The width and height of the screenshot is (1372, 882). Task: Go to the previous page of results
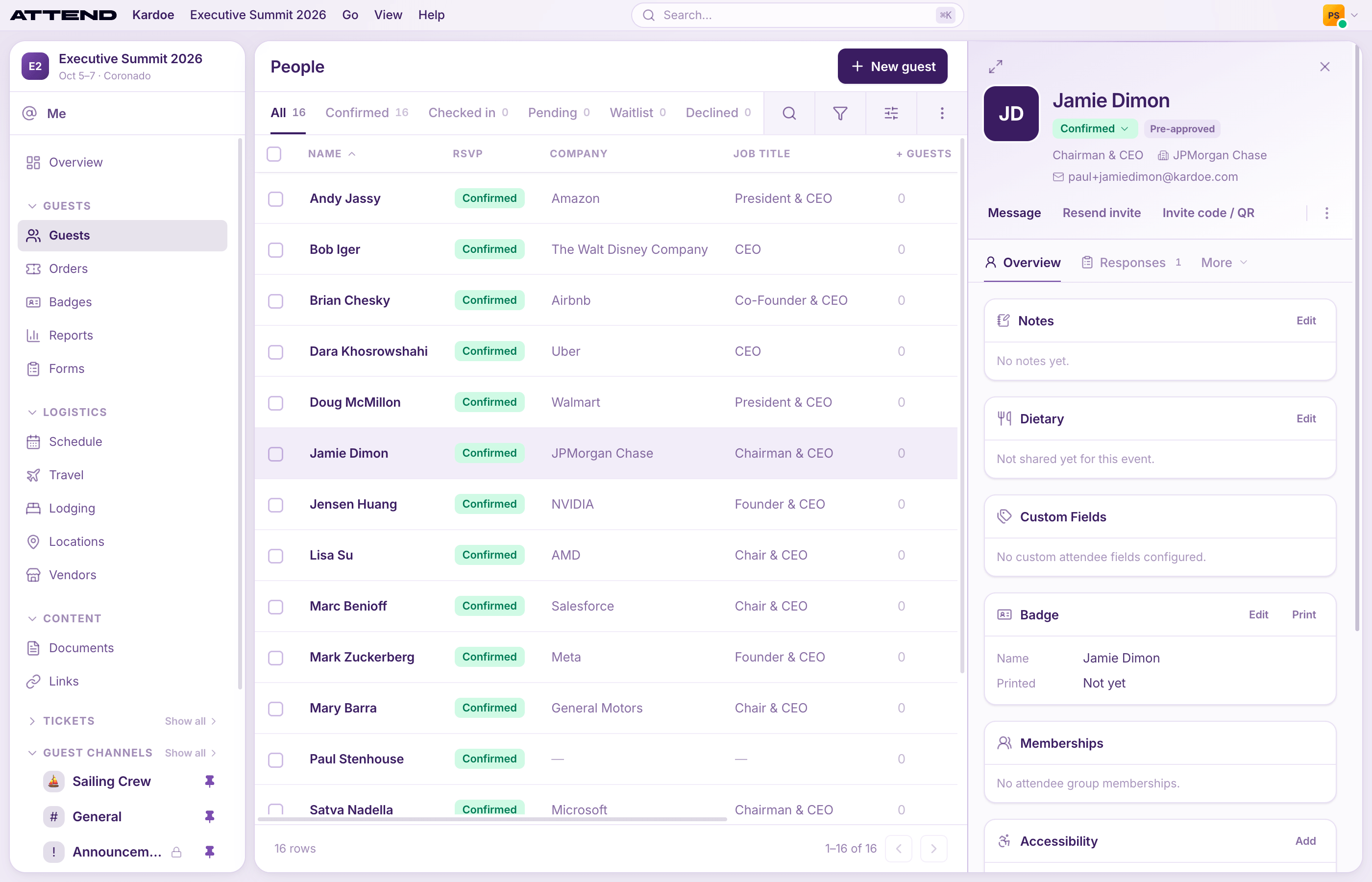(899, 848)
